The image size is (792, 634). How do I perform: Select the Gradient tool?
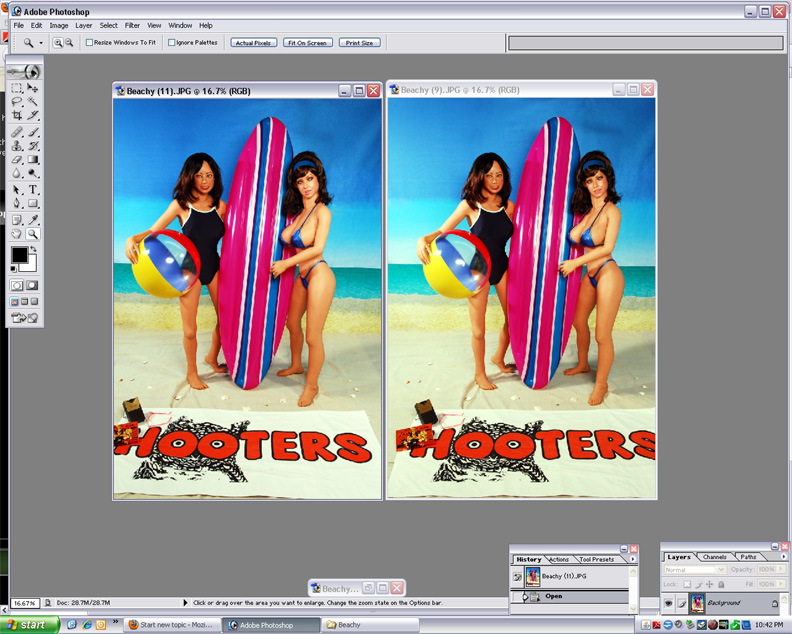pos(33,159)
